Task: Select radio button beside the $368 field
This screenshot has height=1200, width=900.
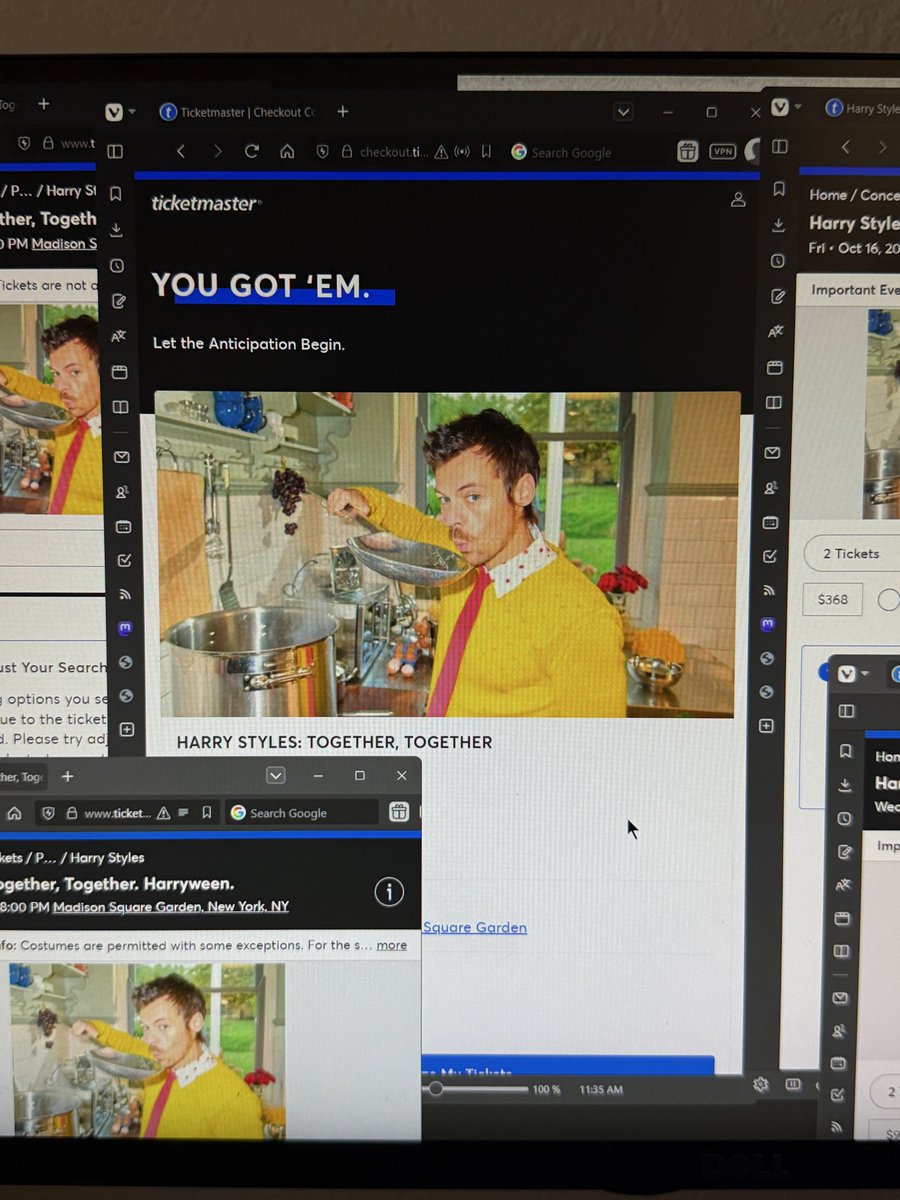Action: click(x=888, y=599)
